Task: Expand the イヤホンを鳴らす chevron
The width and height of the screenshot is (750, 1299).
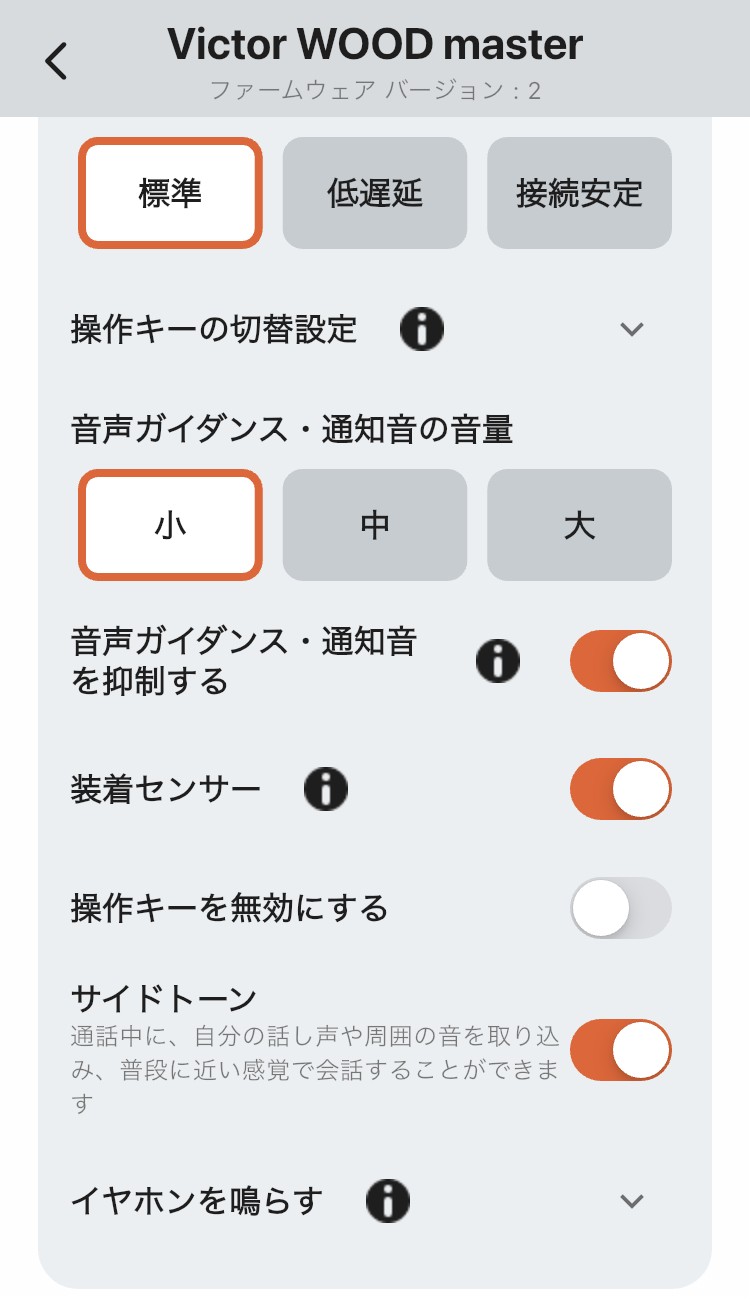Action: (631, 1201)
